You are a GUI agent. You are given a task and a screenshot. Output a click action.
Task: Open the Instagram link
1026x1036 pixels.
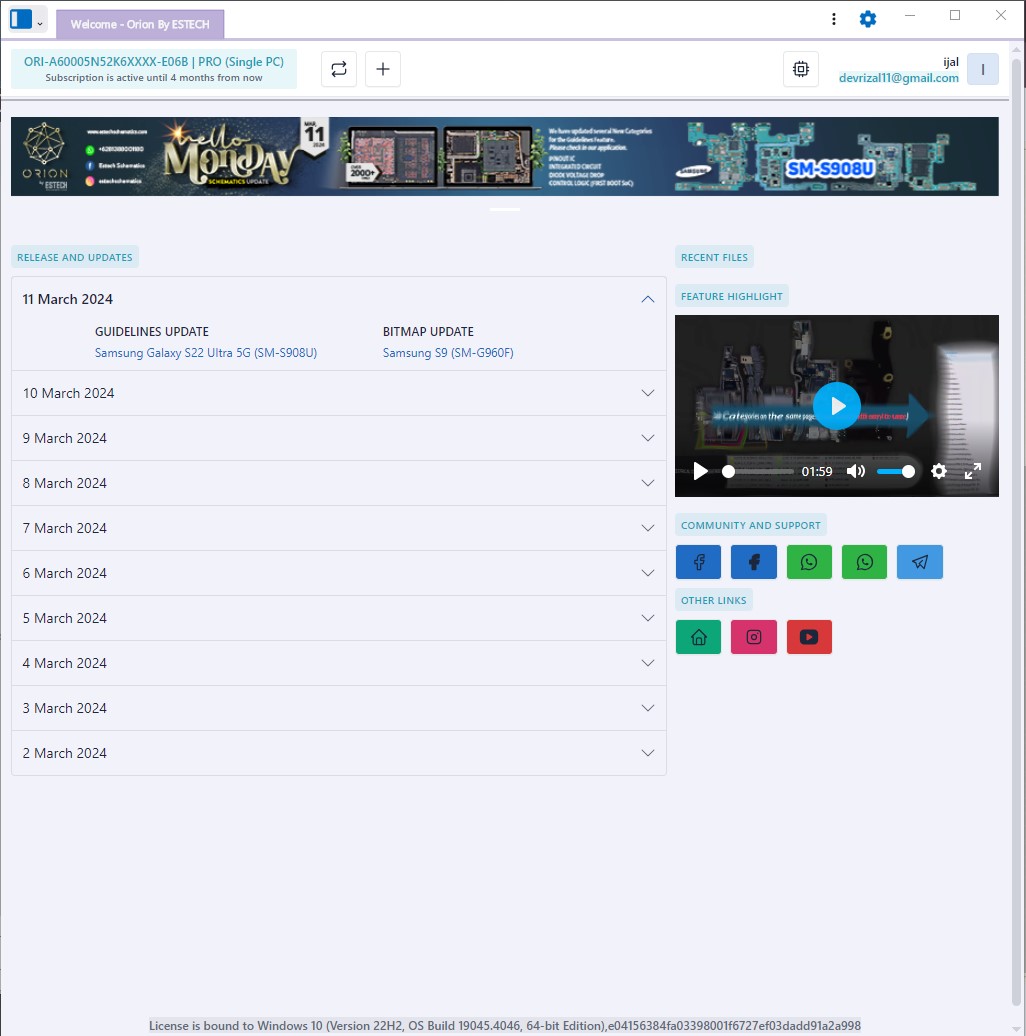[753, 637]
